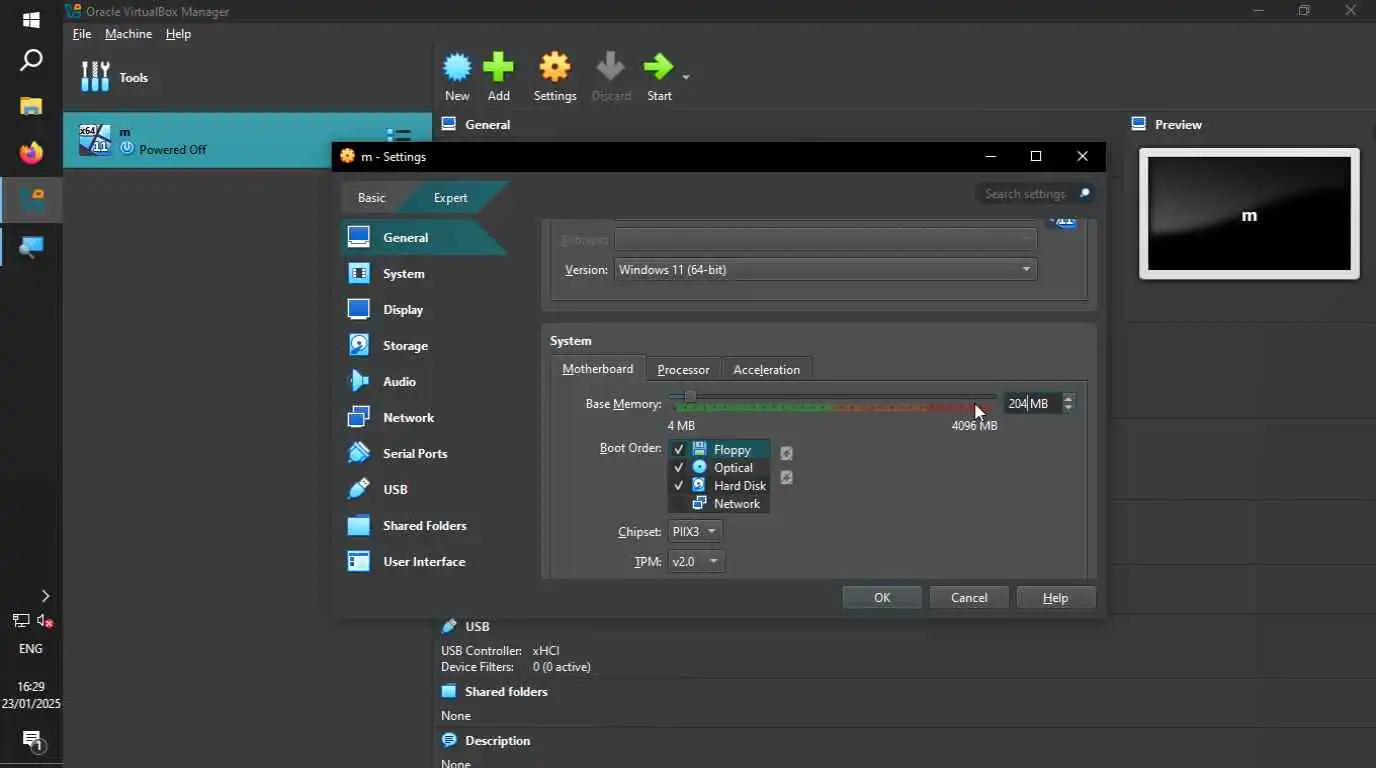Move boot device up with arrow icon
Viewport: 1376px width, 768px height.
tap(786, 453)
